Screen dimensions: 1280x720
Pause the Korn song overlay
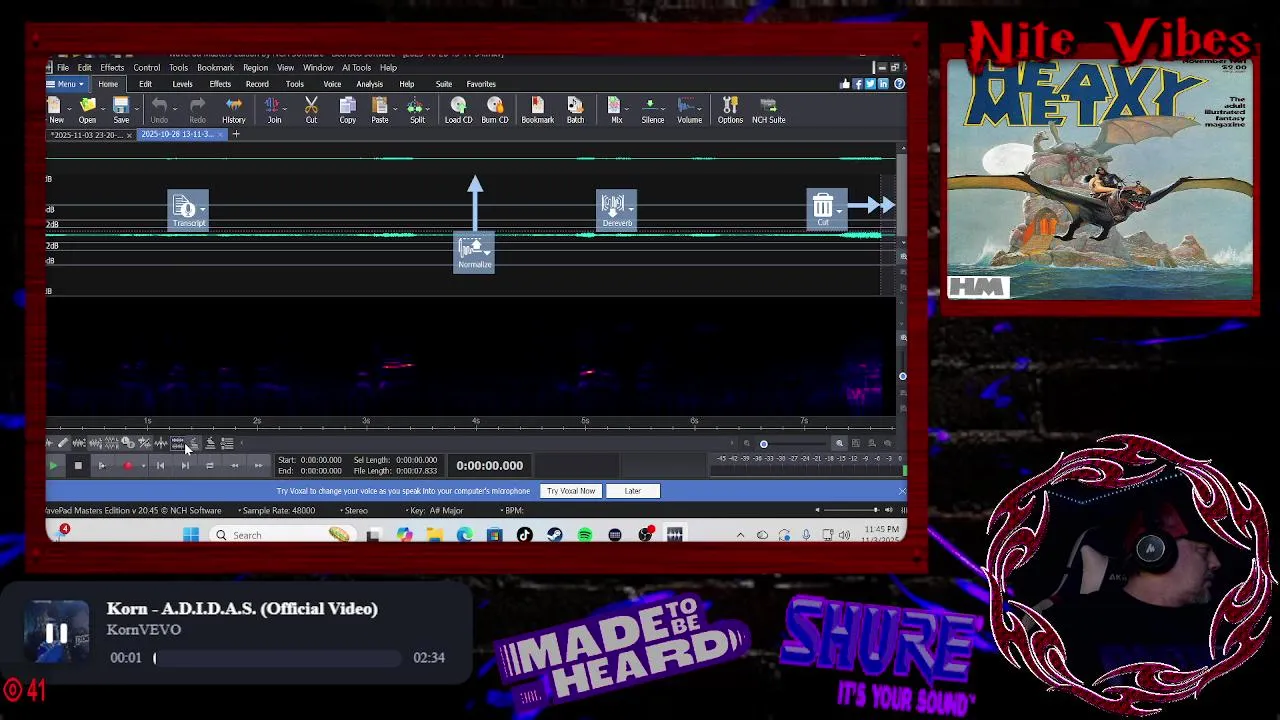56,633
